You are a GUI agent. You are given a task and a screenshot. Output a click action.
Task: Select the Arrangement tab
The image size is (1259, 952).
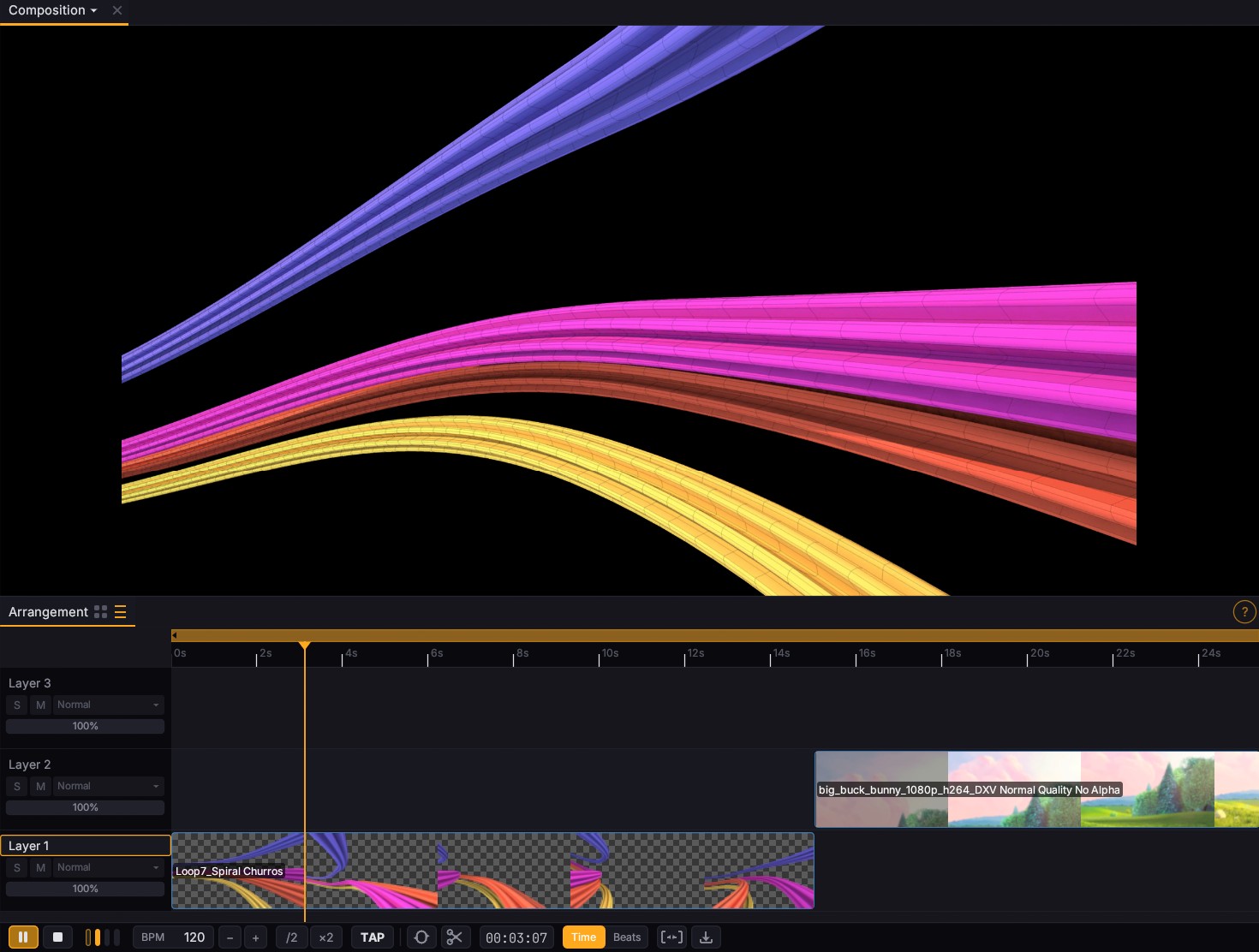[x=48, y=612]
